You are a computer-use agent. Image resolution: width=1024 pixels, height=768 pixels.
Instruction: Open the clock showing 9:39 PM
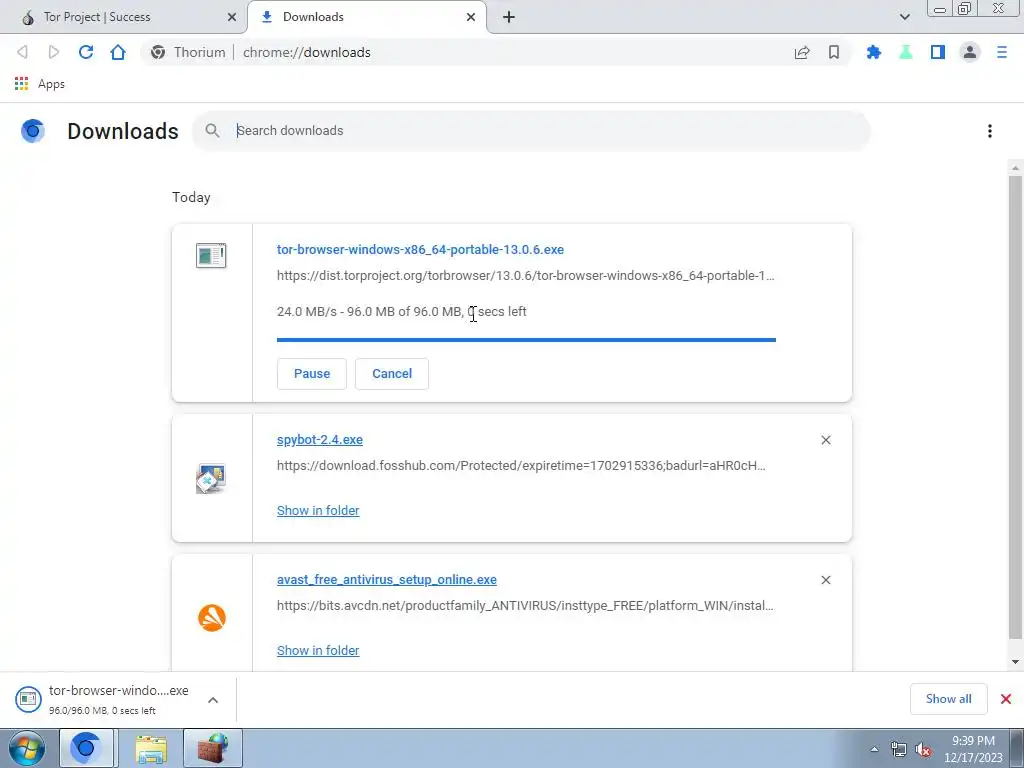(973, 749)
